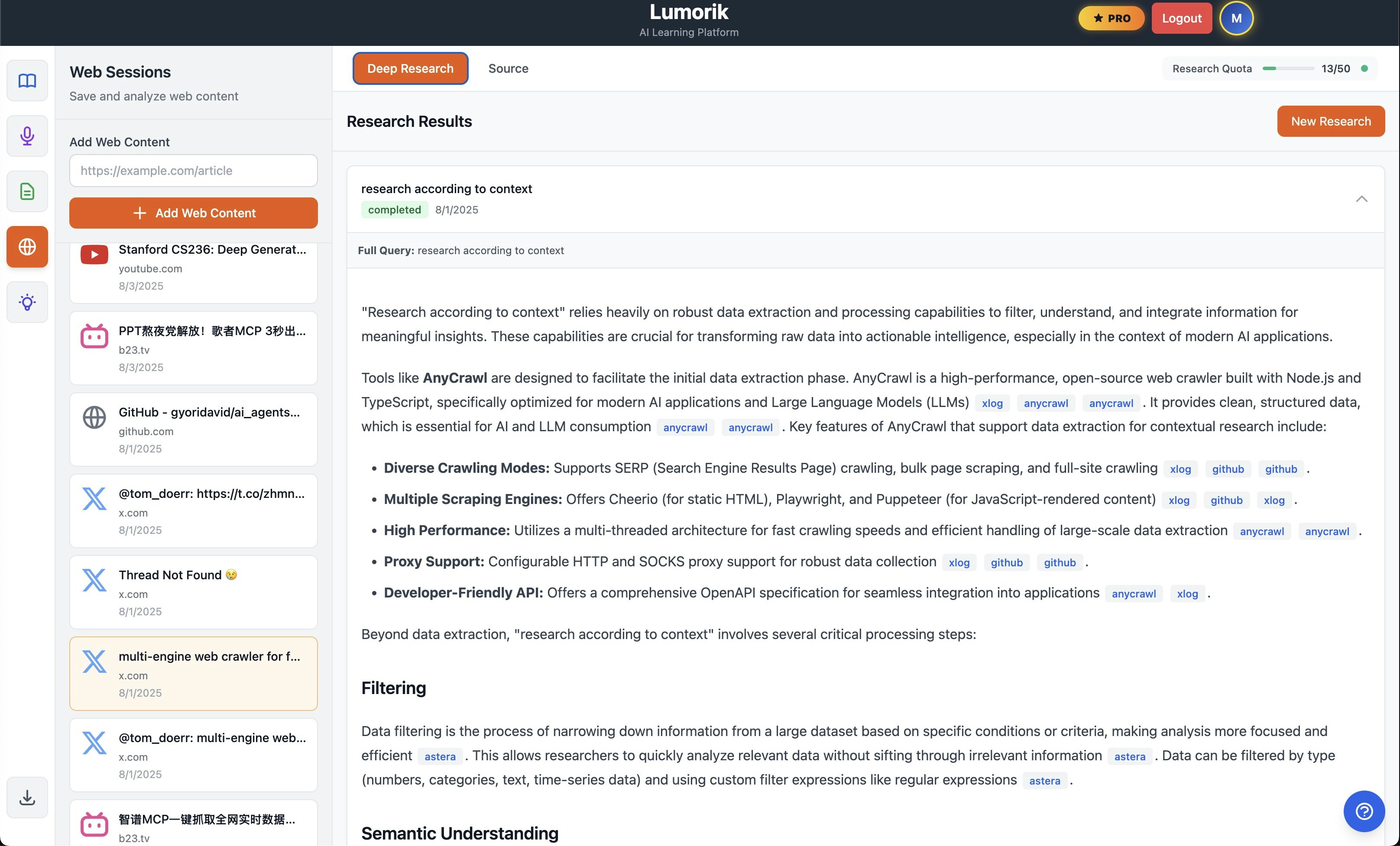
Task: Click the PRO star badge
Action: pyautogui.click(x=1112, y=18)
